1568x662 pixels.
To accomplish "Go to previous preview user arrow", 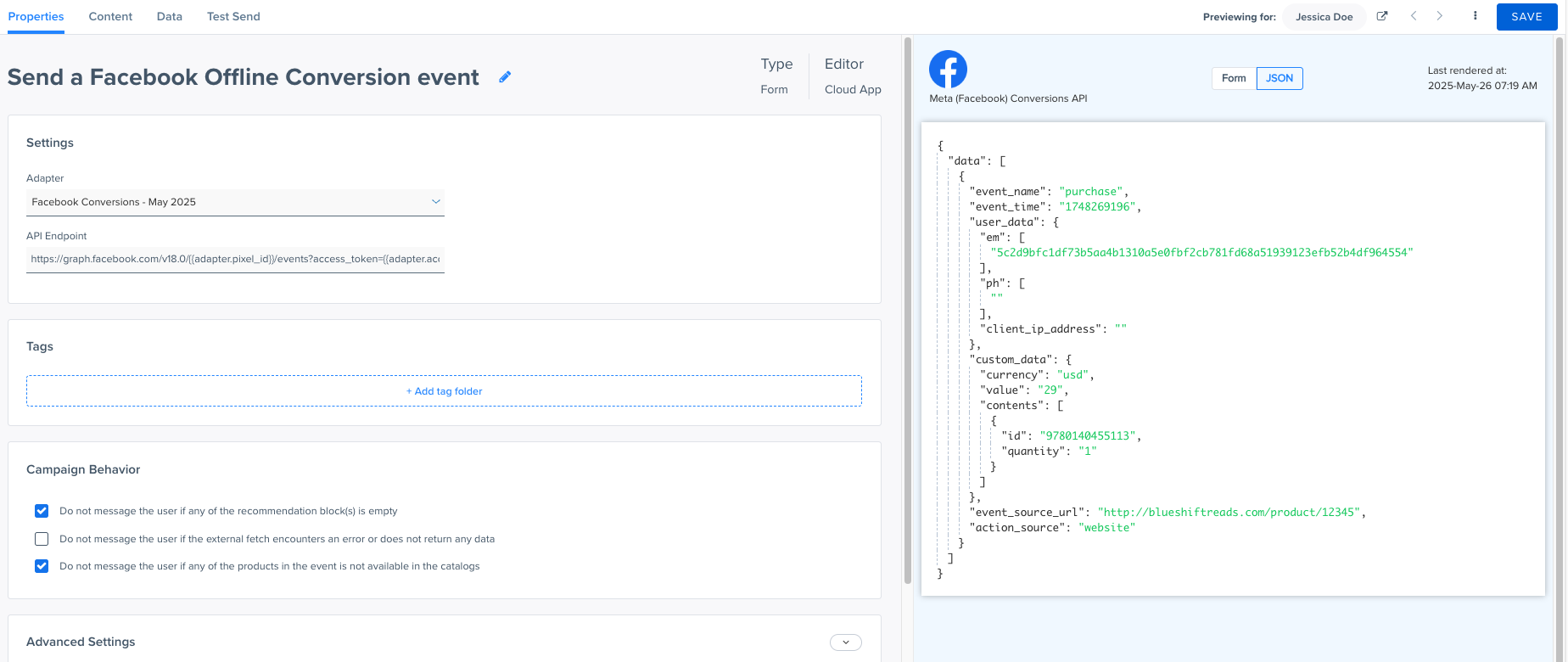I will tap(1414, 16).
